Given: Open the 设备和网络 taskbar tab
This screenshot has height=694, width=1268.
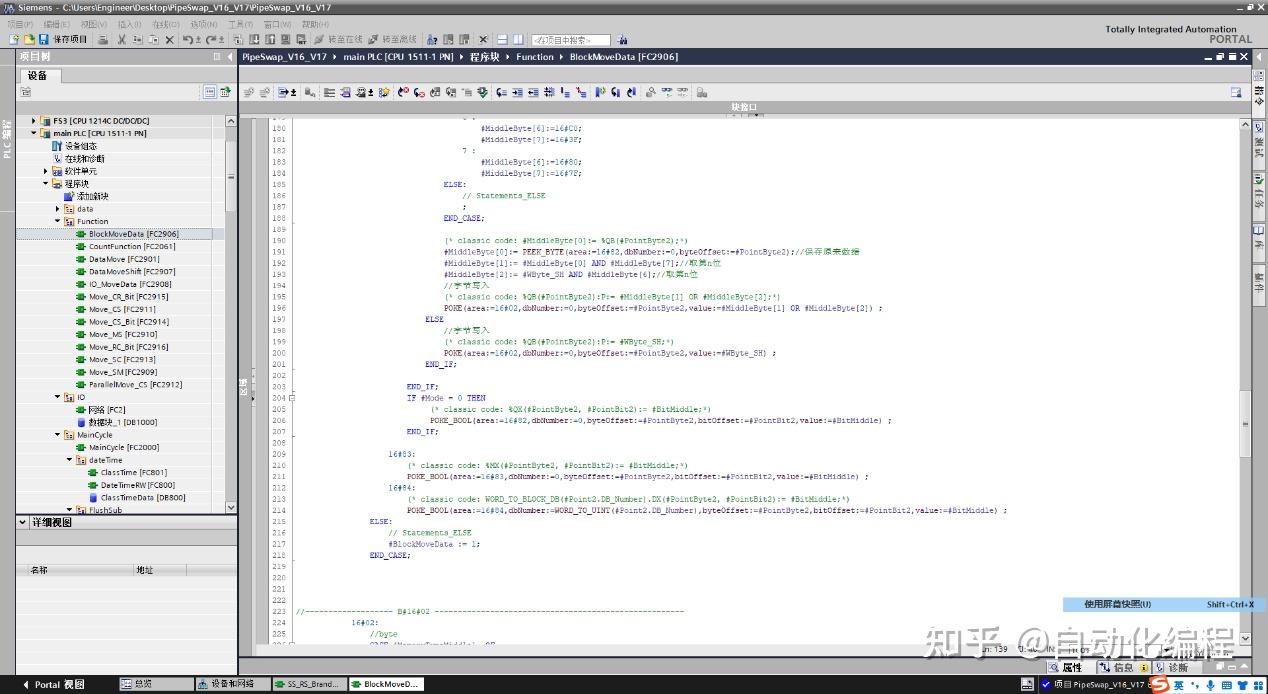Looking at the screenshot, I should pyautogui.click(x=233, y=684).
